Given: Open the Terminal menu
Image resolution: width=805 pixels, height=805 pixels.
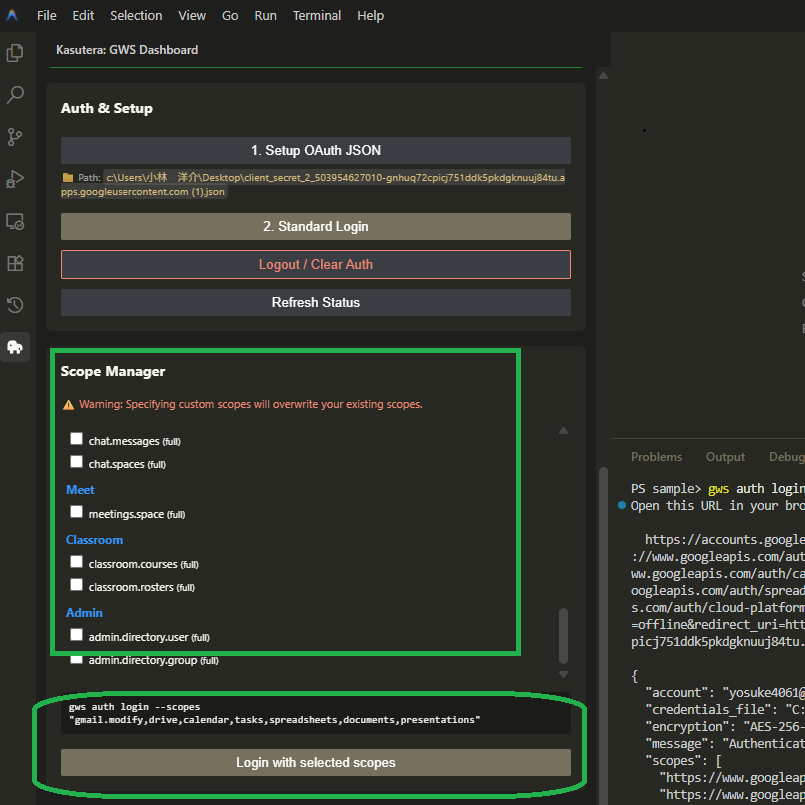Looking at the screenshot, I should 317,15.
